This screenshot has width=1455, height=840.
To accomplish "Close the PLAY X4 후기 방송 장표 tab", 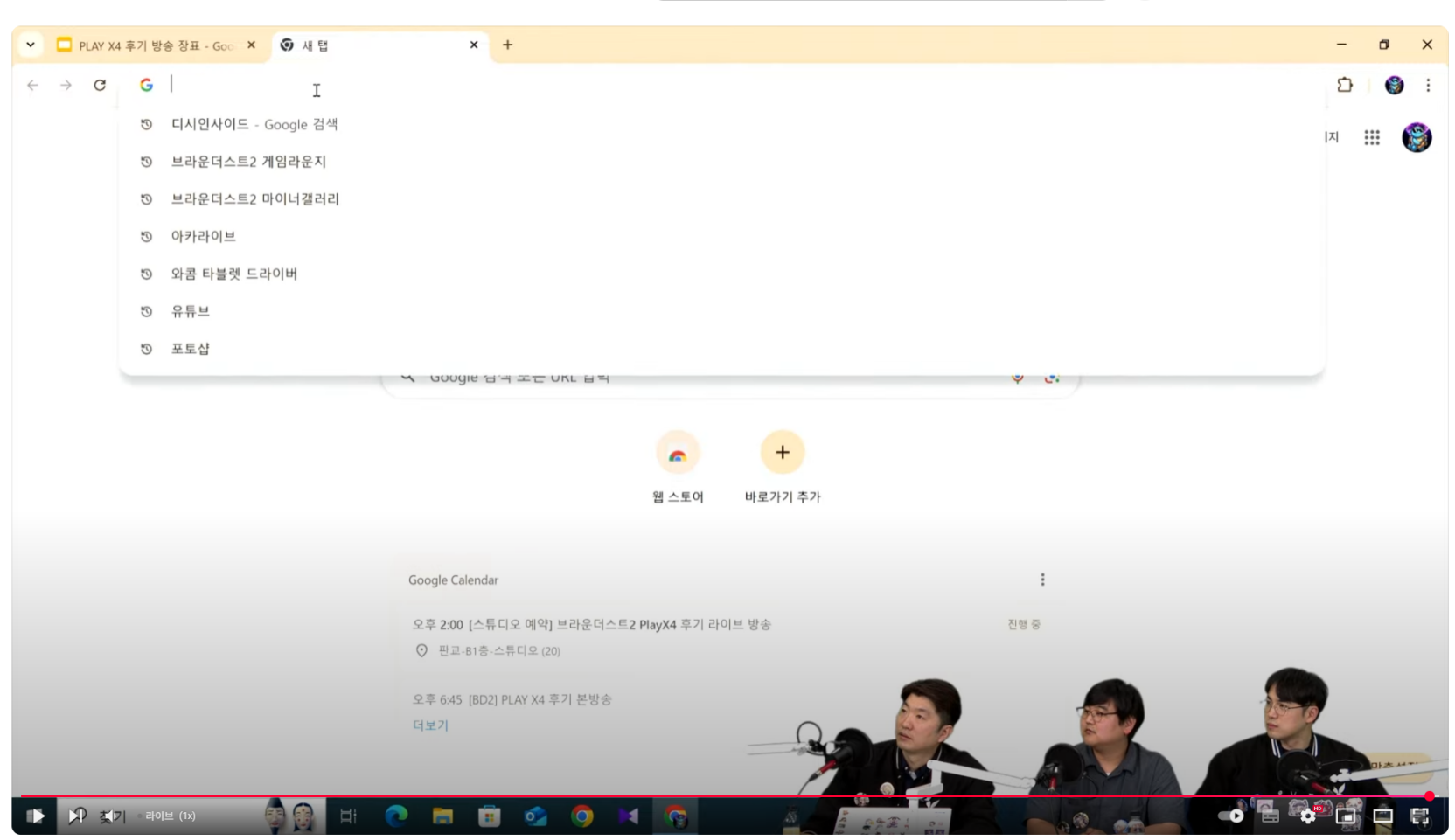I will [x=251, y=45].
